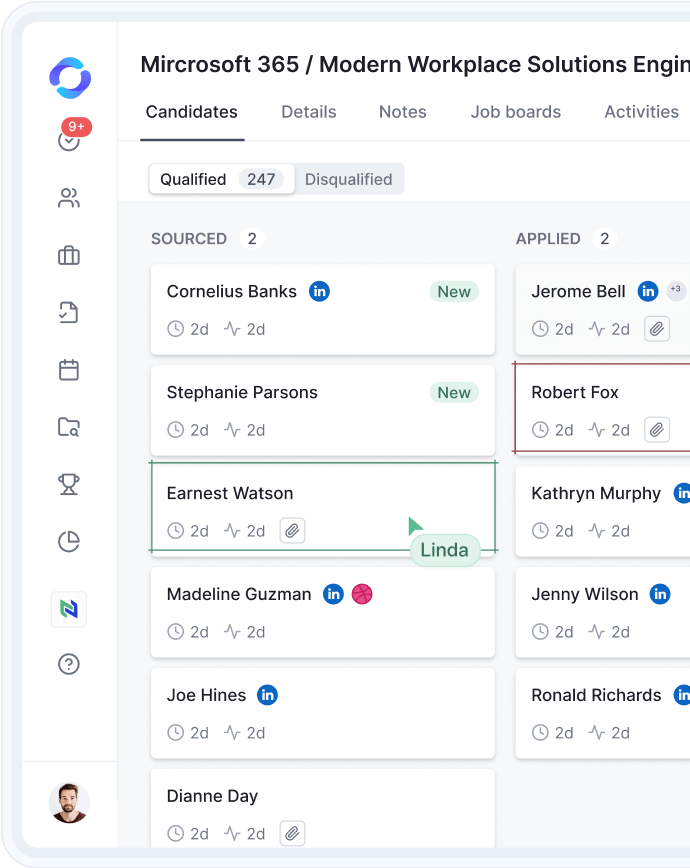Open Cornelius Banks candidate card
The height and width of the screenshot is (868, 690).
tap(322, 309)
